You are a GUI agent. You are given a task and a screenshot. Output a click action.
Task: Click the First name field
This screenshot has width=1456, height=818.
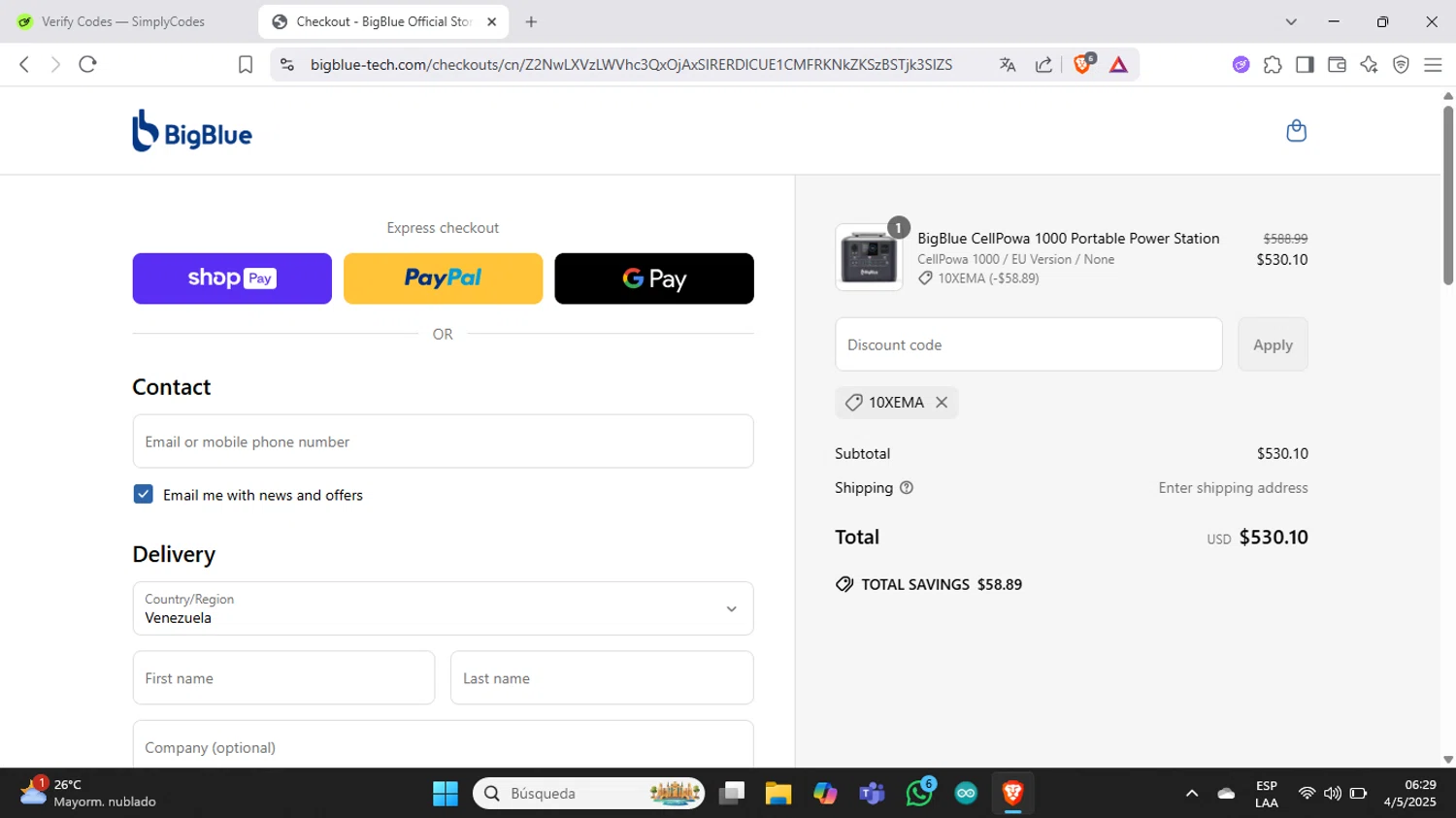click(x=283, y=677)
